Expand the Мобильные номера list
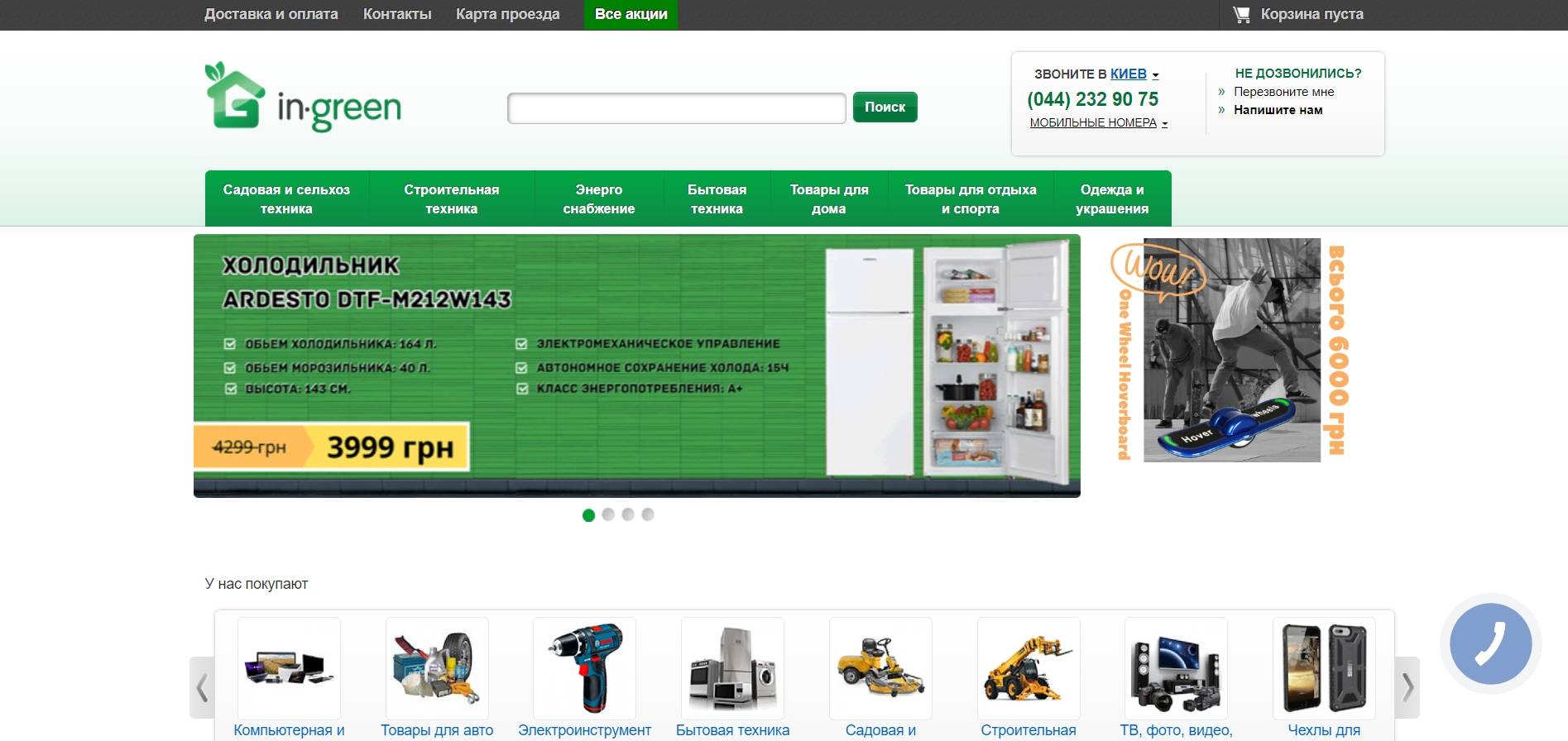Image resolution: width=1568 pixels, height=741 pixels. point(1098,122)
